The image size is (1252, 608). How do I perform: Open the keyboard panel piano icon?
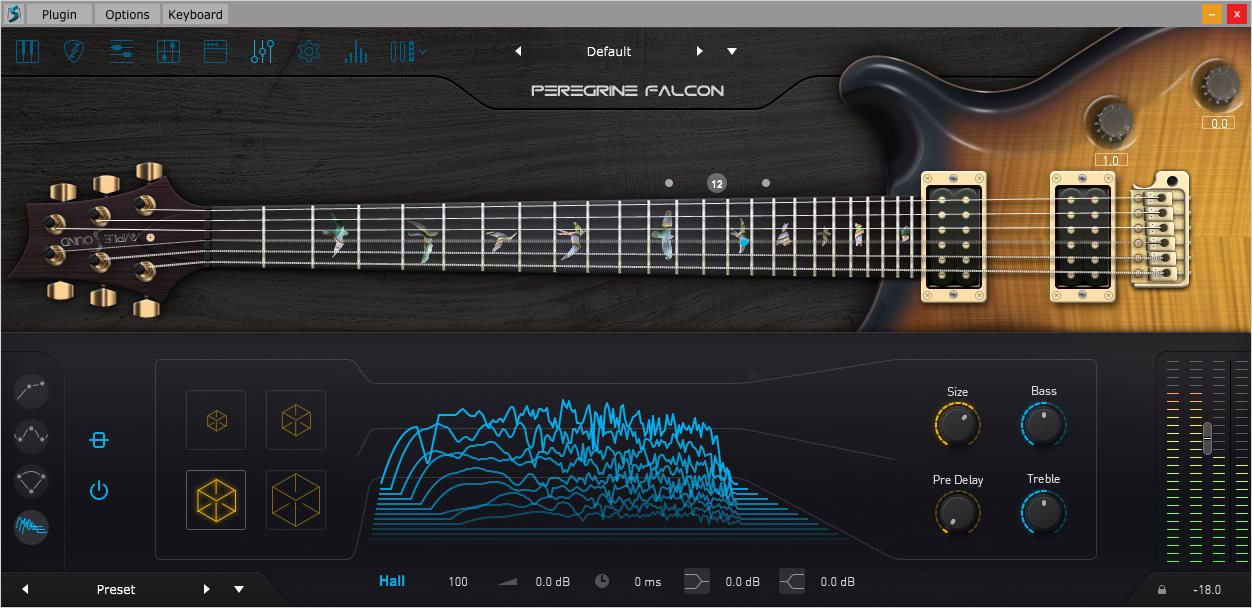tap(27, 51)
